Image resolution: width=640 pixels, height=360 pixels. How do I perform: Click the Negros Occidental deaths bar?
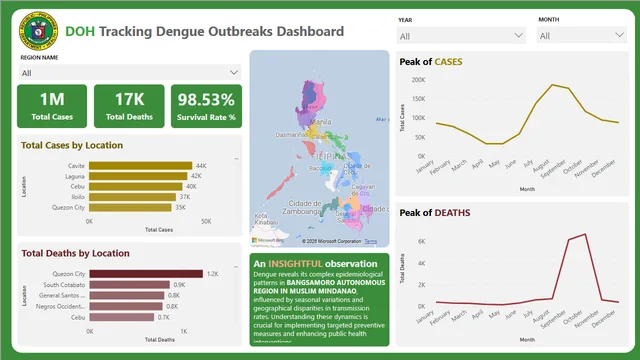tap(126, 306)
